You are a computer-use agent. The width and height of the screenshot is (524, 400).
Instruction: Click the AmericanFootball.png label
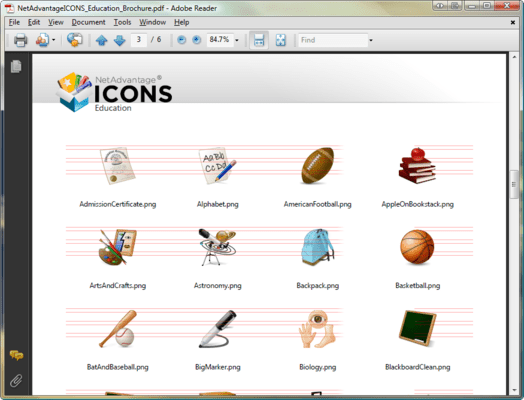pyautogui.click(x=317, y=204)
